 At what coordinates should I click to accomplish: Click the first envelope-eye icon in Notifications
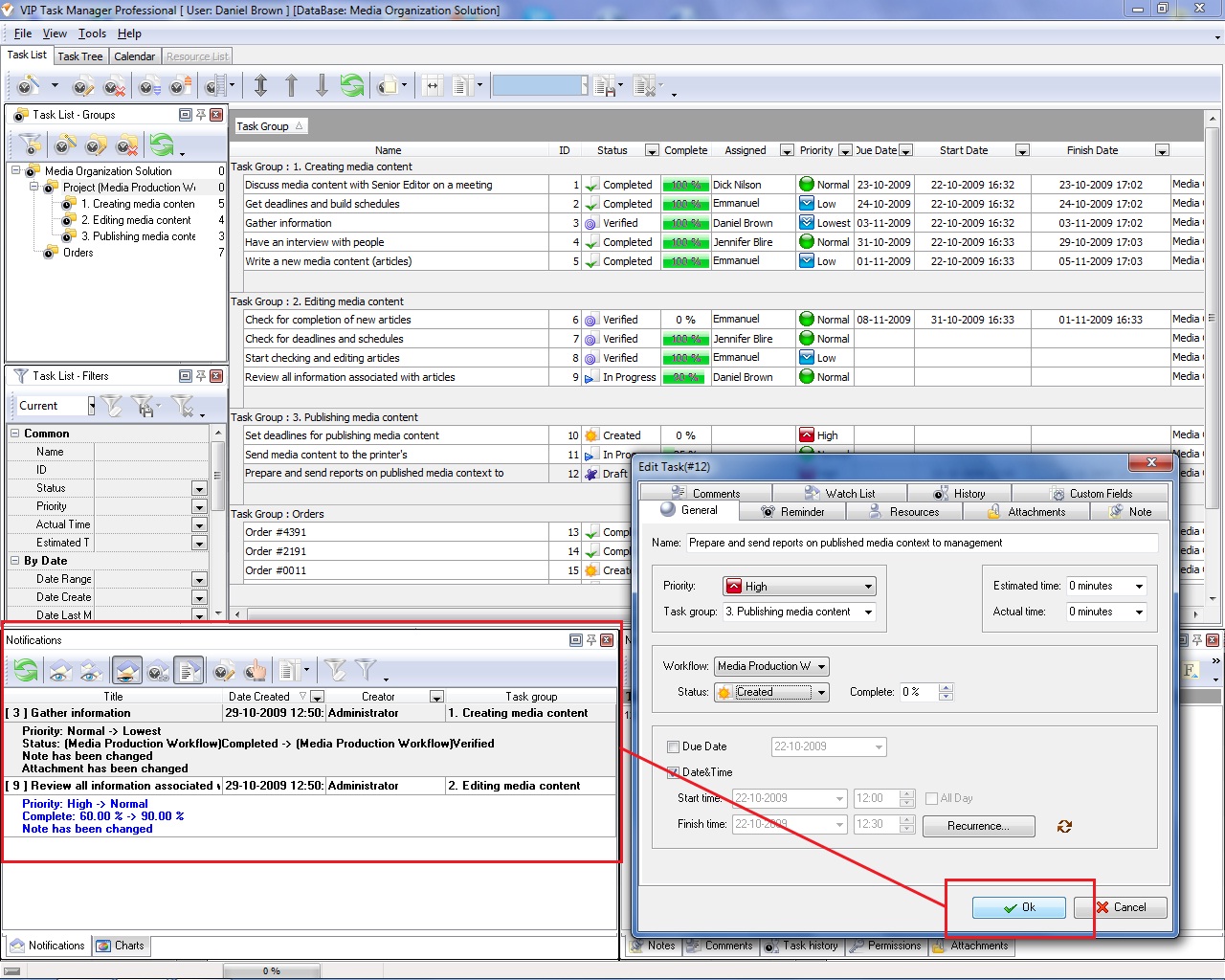pyautogui.click(x=60, y=670)
